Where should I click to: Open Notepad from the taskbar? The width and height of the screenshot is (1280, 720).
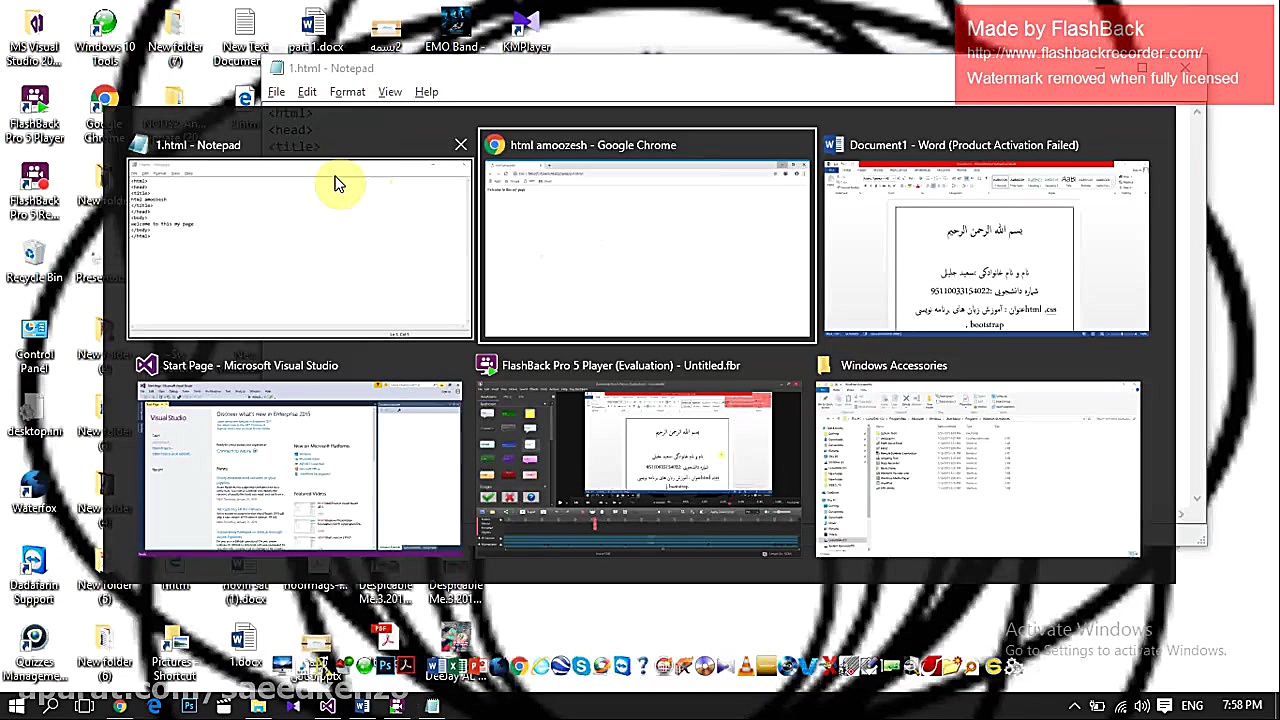click(432, 706)
